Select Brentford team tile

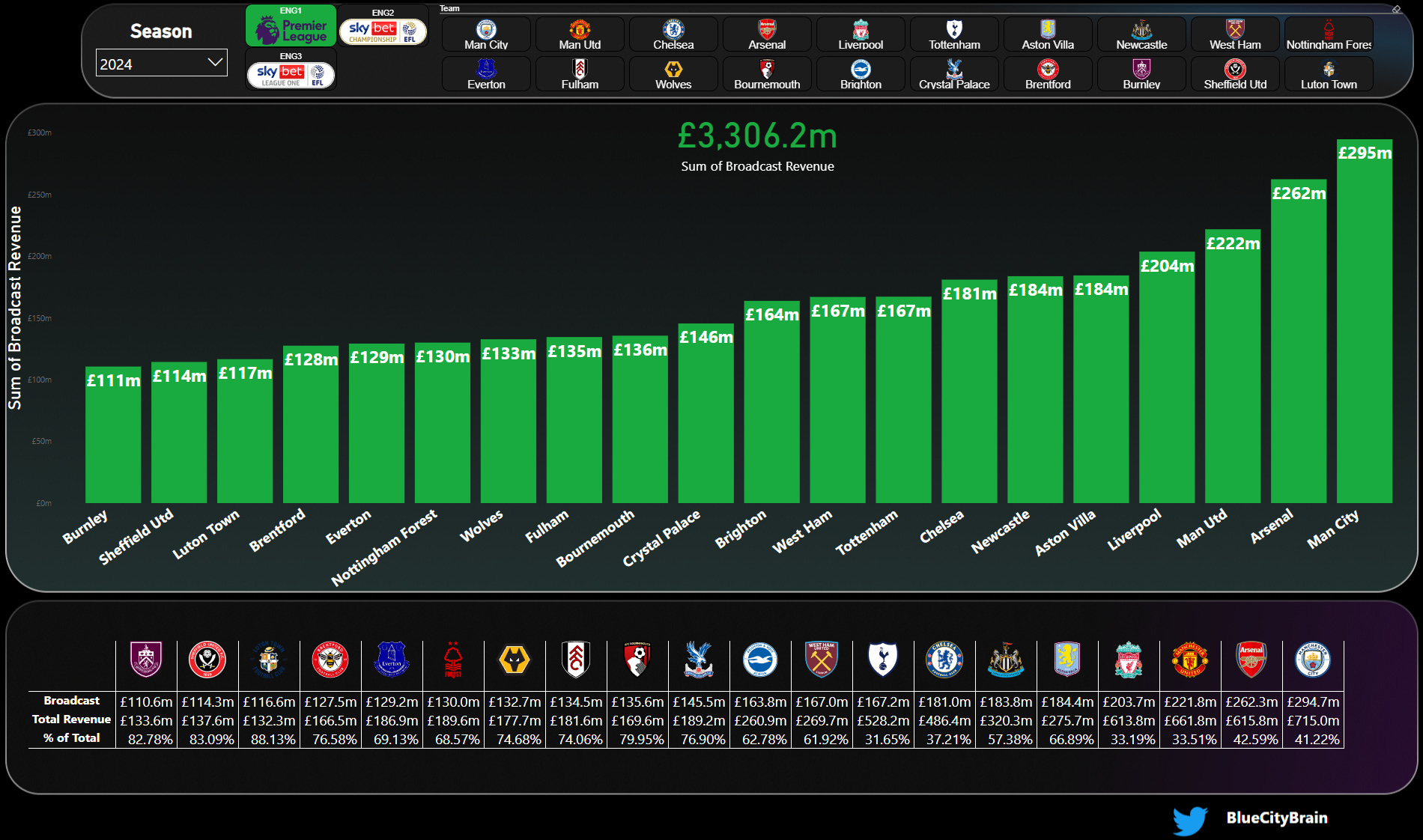1048,74
